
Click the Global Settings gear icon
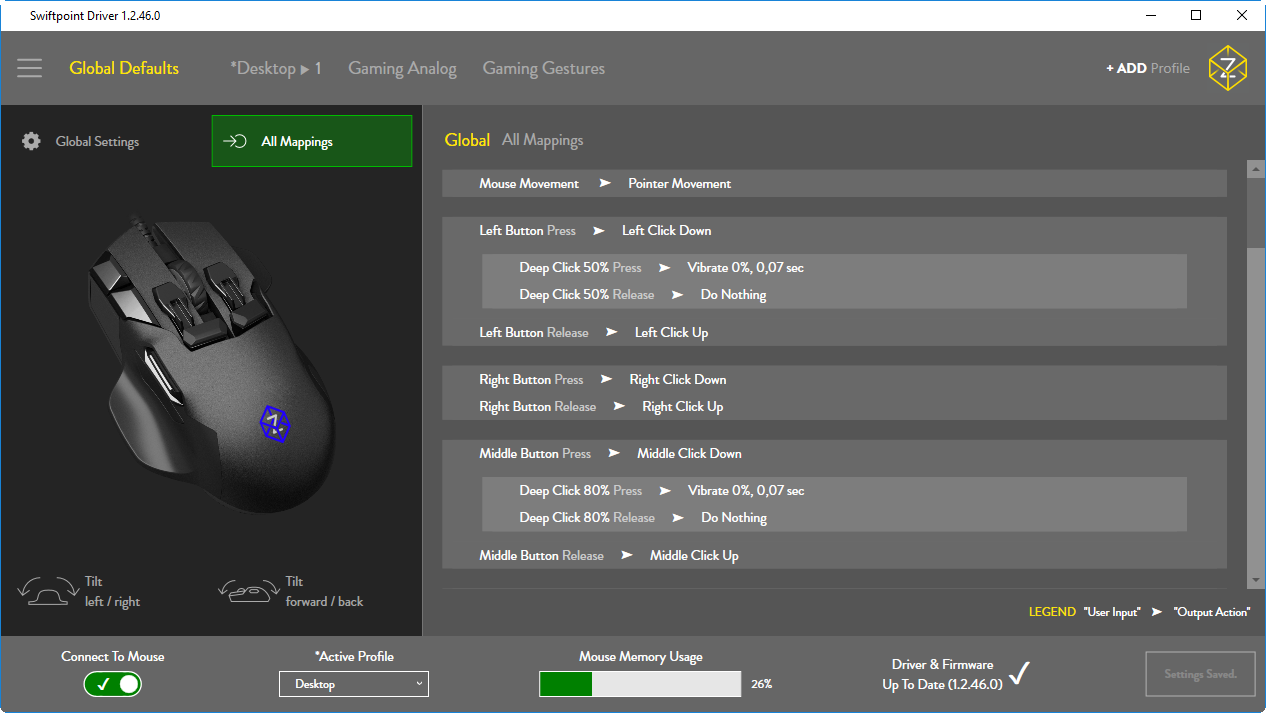[32, 142]
